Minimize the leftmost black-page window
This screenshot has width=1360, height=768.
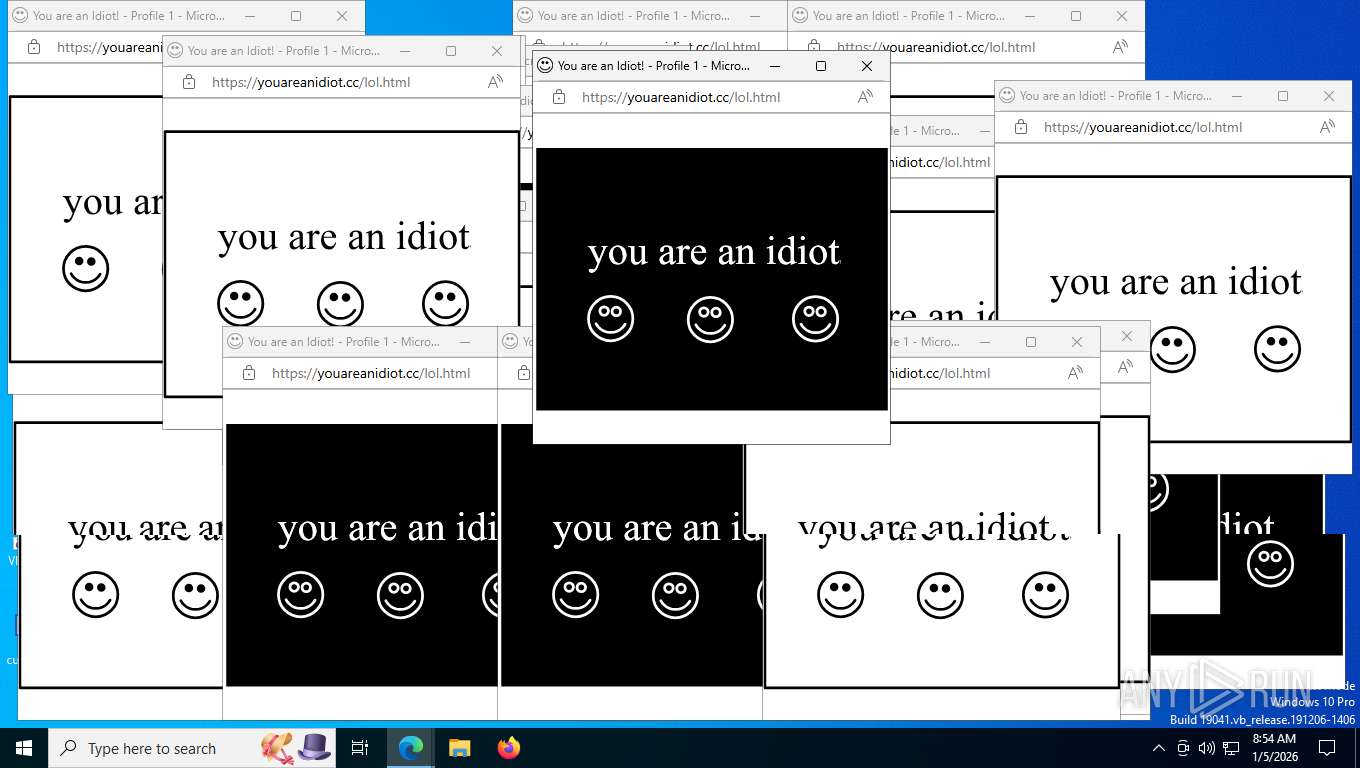pyautogui.click(x=465, y=342)
